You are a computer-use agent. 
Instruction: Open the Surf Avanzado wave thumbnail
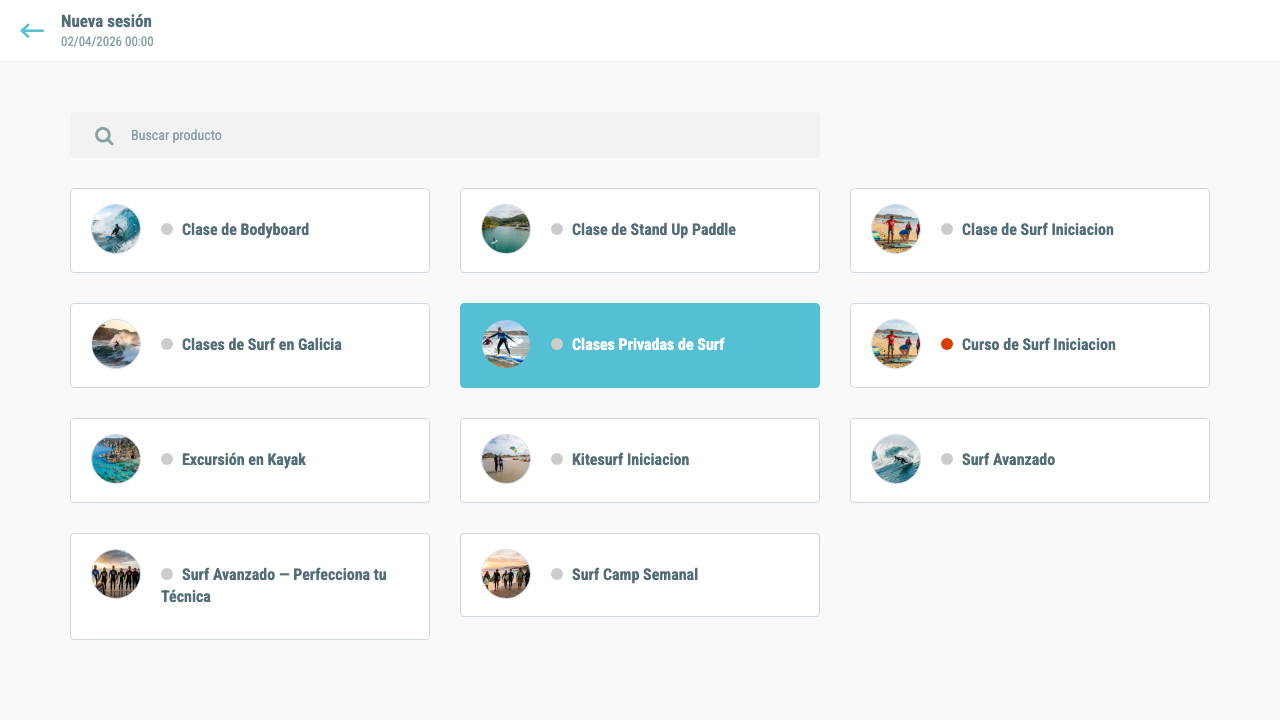896,459
